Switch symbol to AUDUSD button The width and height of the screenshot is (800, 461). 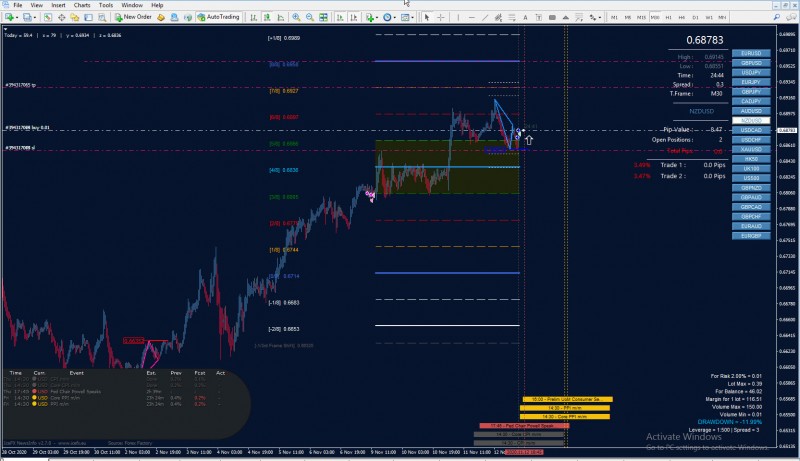pyautogui.click(x=751, y=111)
